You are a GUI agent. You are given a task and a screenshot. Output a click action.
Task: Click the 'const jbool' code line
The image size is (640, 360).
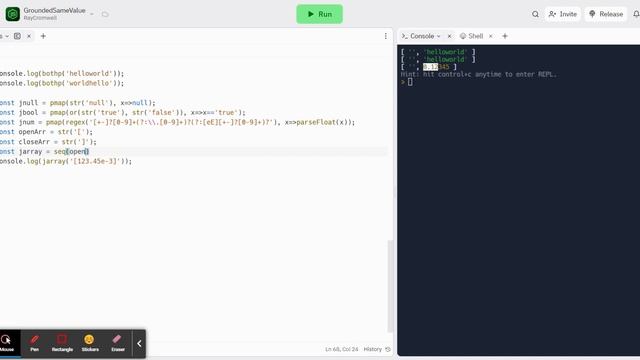(x=122, y=113)
